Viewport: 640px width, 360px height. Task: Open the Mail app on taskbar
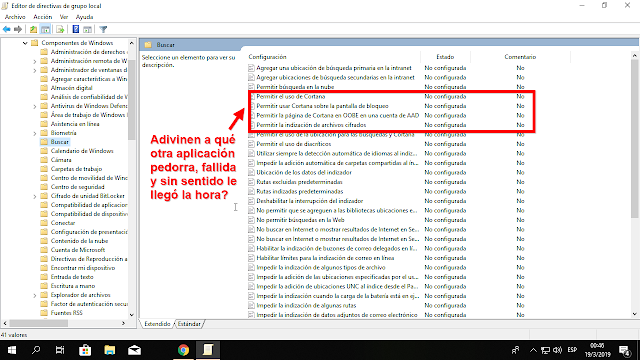[134, 350]
